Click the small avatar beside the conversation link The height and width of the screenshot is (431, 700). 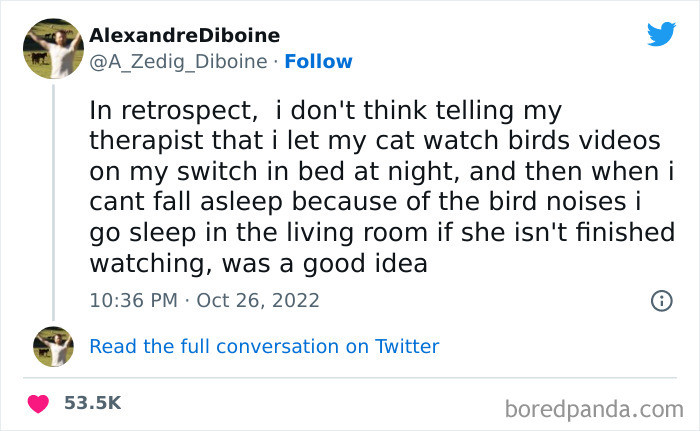(53, 346)
